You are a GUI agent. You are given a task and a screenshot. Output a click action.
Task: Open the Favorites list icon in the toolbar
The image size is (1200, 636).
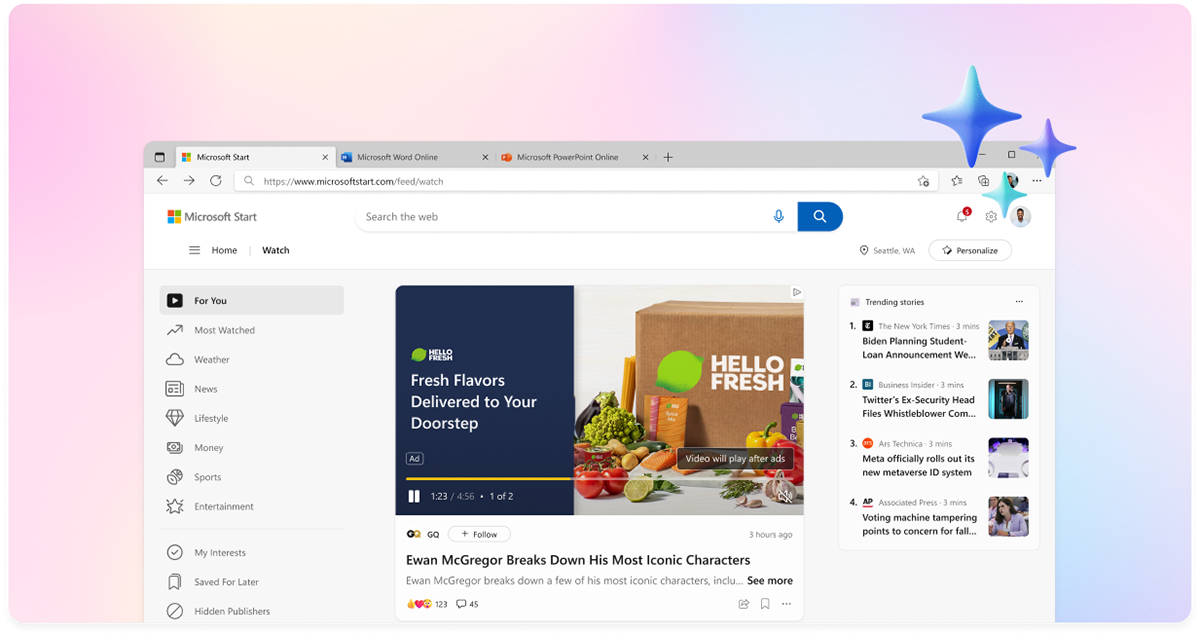[x=957, y=181]
